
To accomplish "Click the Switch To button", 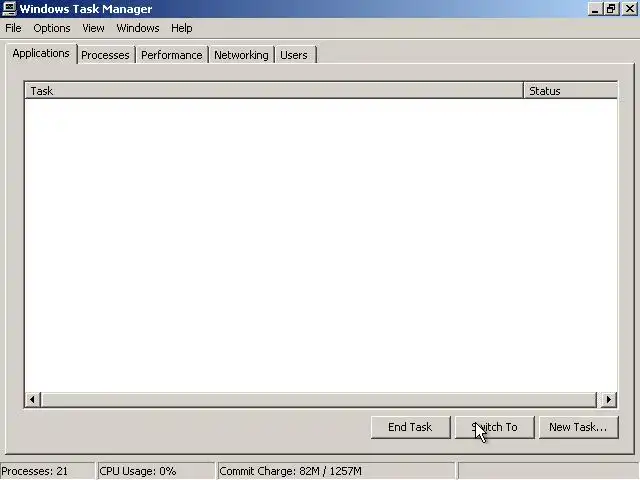I will click(x=494, y=427).
